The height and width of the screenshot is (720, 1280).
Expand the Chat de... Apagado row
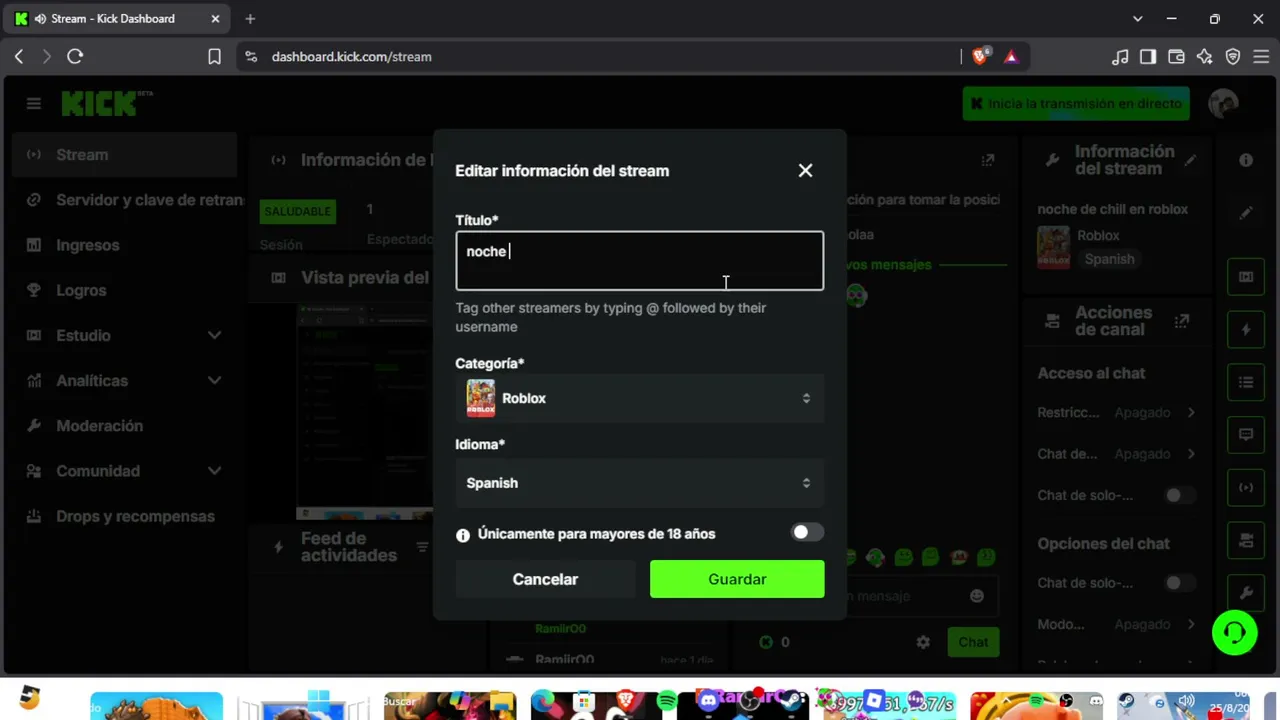coord(1116,454)
